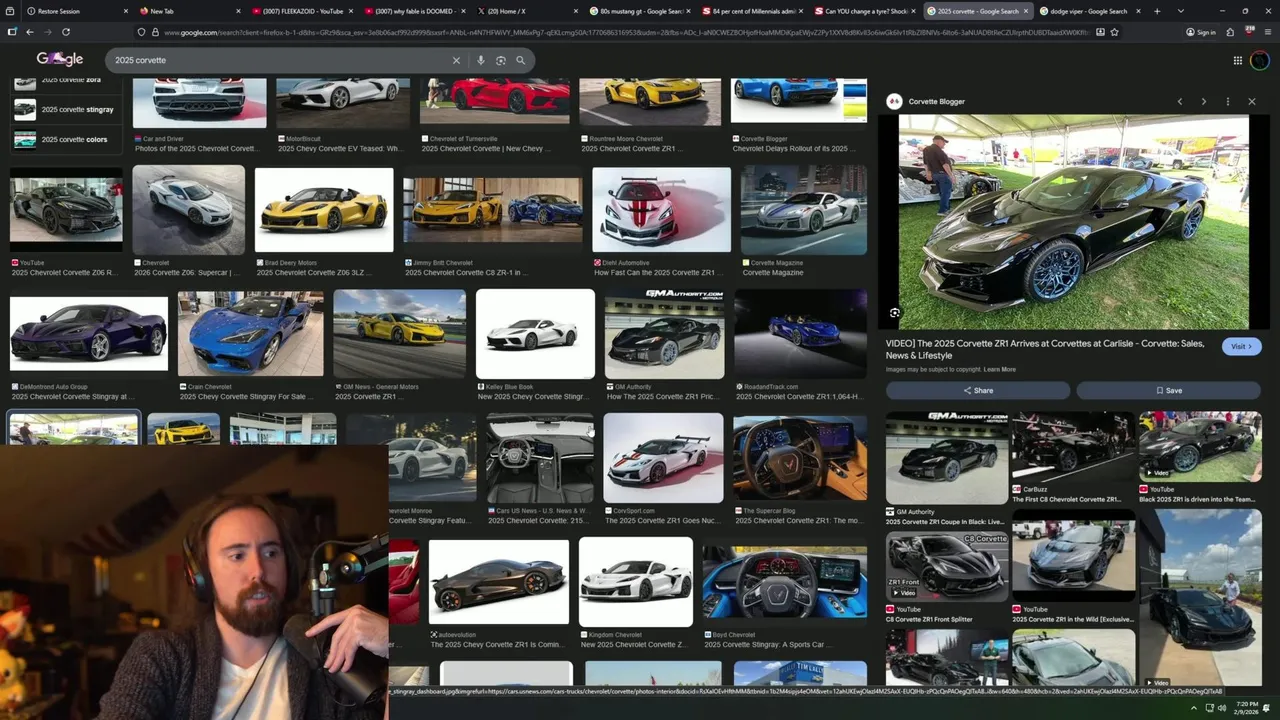Clear the search box with the X icon
This screenshot has width=1280, height=720.
(x=456, y=60)
